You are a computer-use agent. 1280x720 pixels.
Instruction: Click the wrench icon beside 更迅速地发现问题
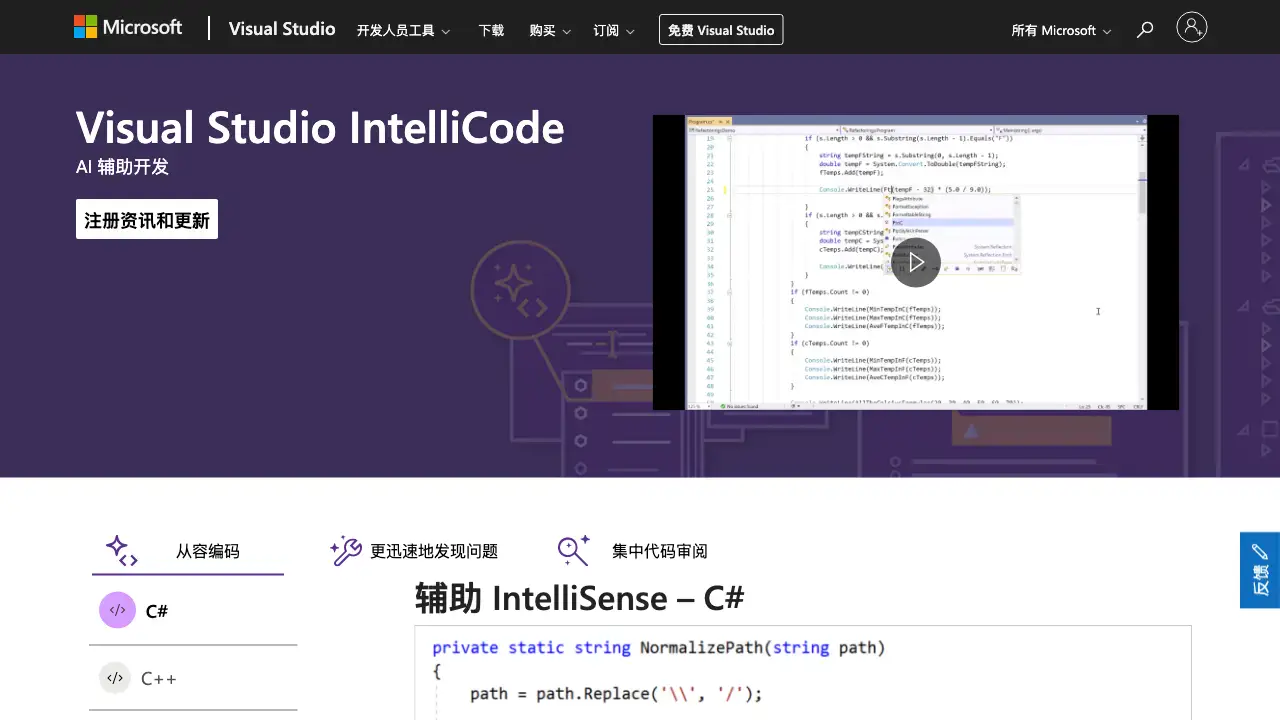point(345,550)
